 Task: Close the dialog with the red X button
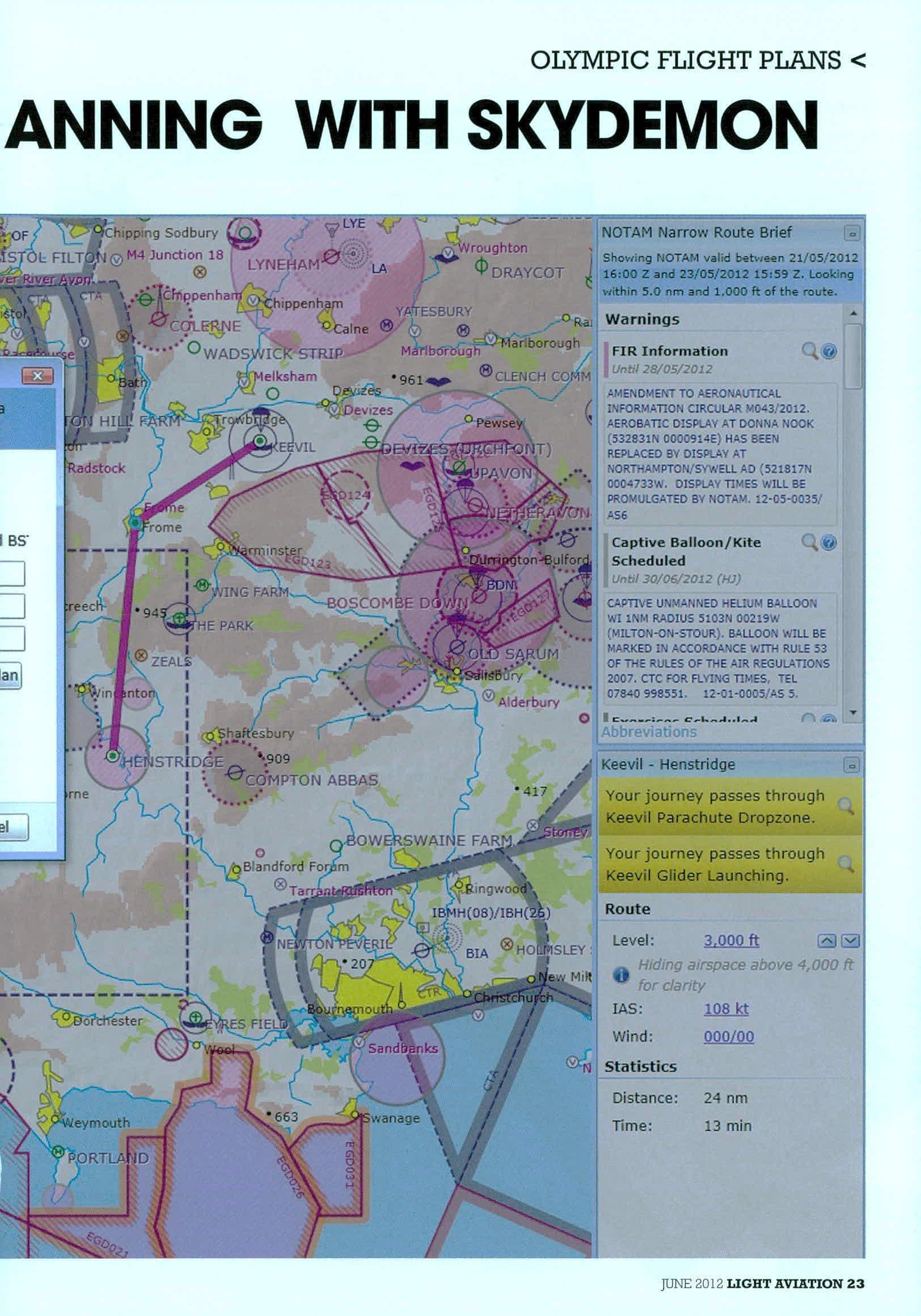pyautogui.click(x=38, y=376)
